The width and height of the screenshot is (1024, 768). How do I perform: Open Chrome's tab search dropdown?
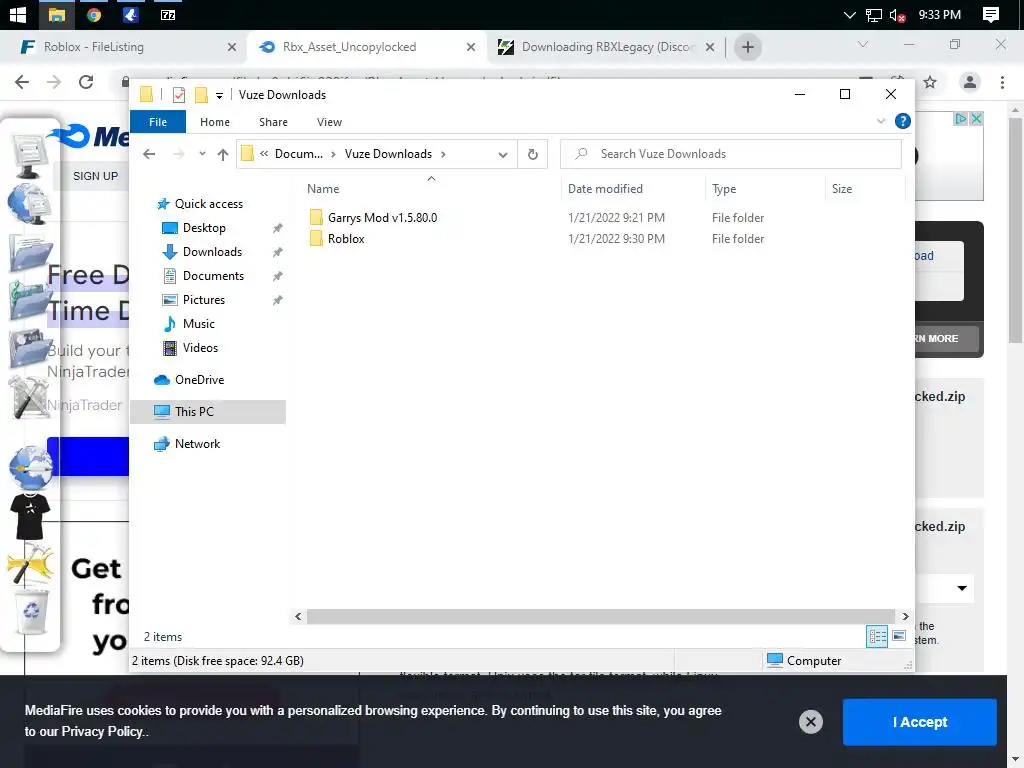coord(863,44)
